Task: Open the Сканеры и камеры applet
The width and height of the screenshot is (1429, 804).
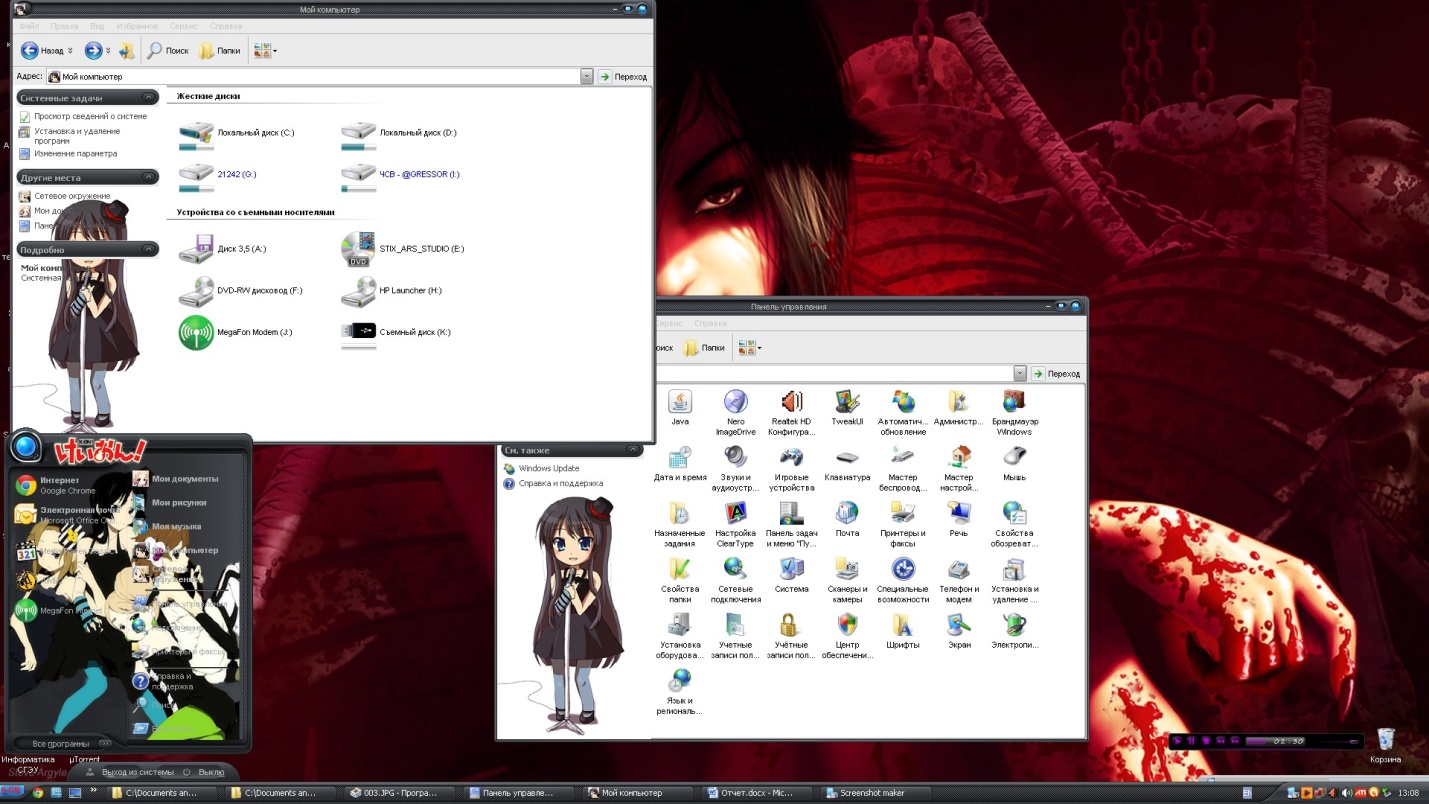Action: [847, 581]
